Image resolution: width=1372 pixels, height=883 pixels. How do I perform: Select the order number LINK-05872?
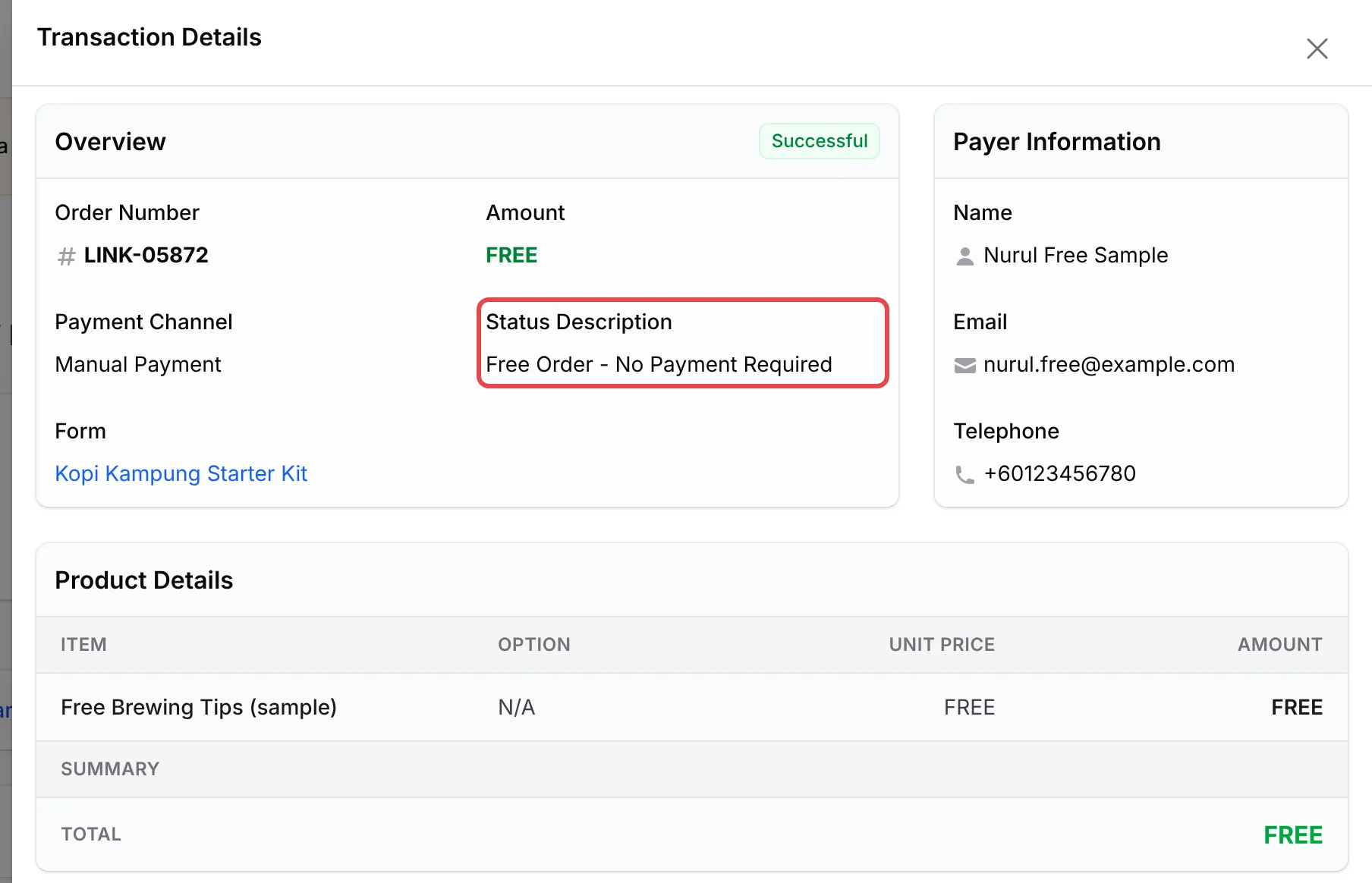(146, 255)
